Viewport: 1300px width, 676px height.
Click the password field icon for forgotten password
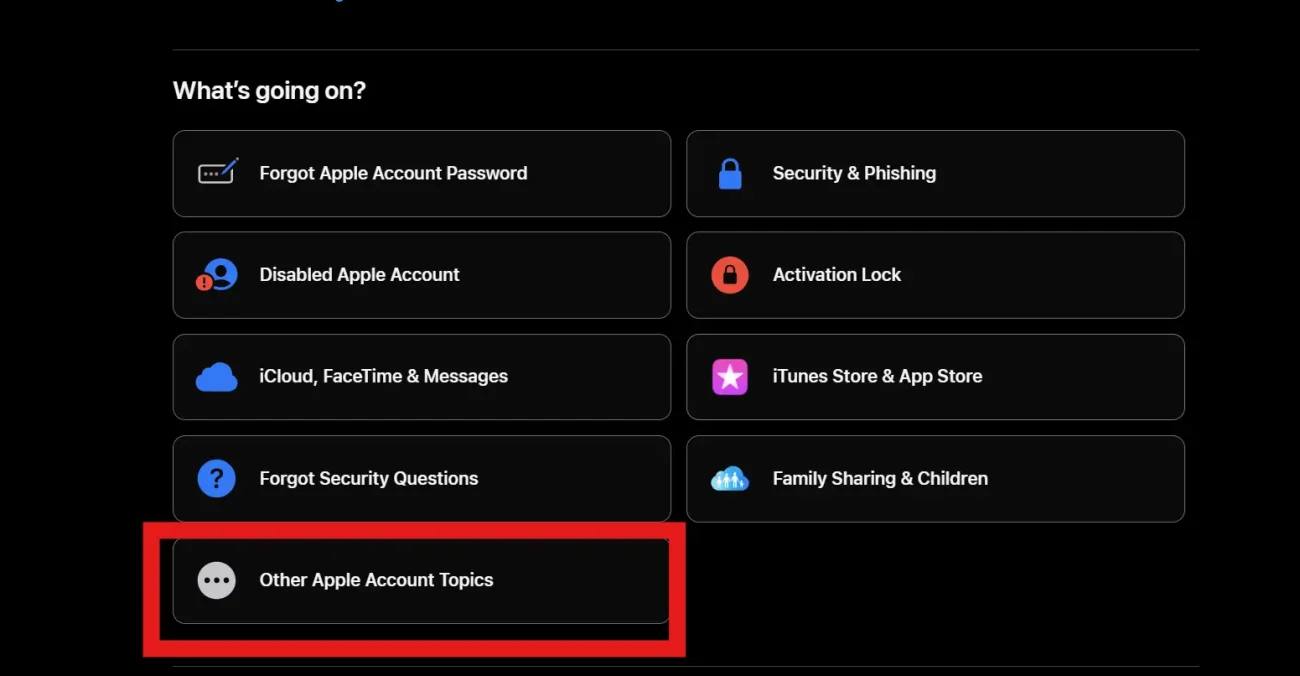(217, 173)
